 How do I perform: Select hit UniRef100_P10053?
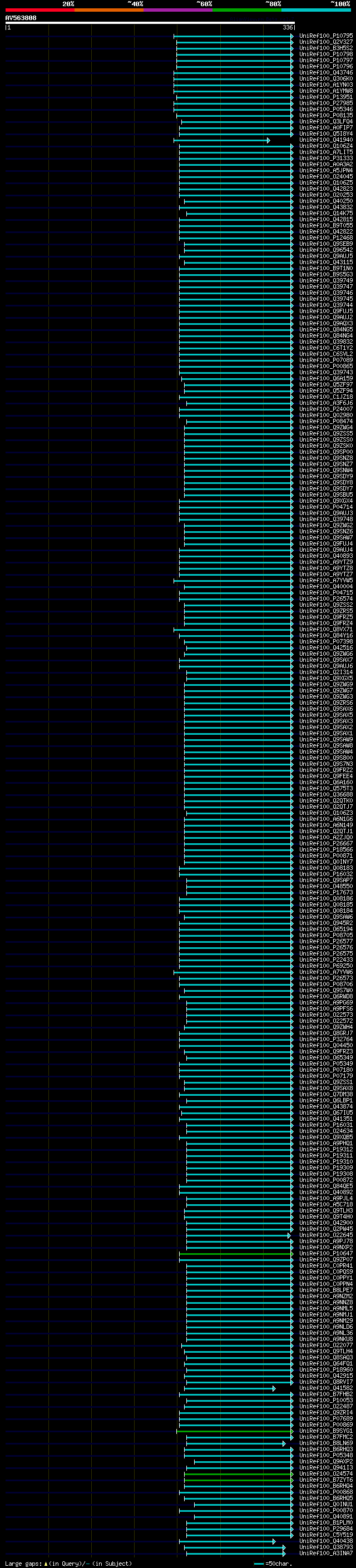click(x=326, y=1401)
